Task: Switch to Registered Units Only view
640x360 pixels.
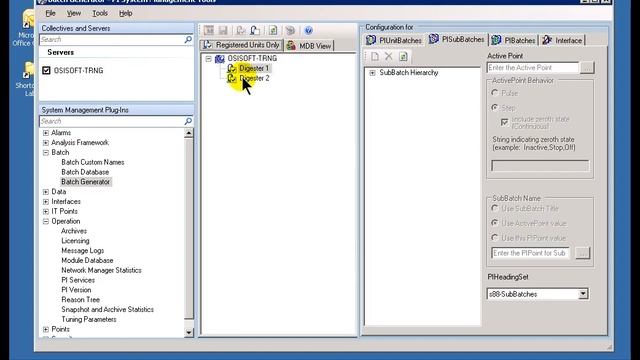Action: point(241,45)
